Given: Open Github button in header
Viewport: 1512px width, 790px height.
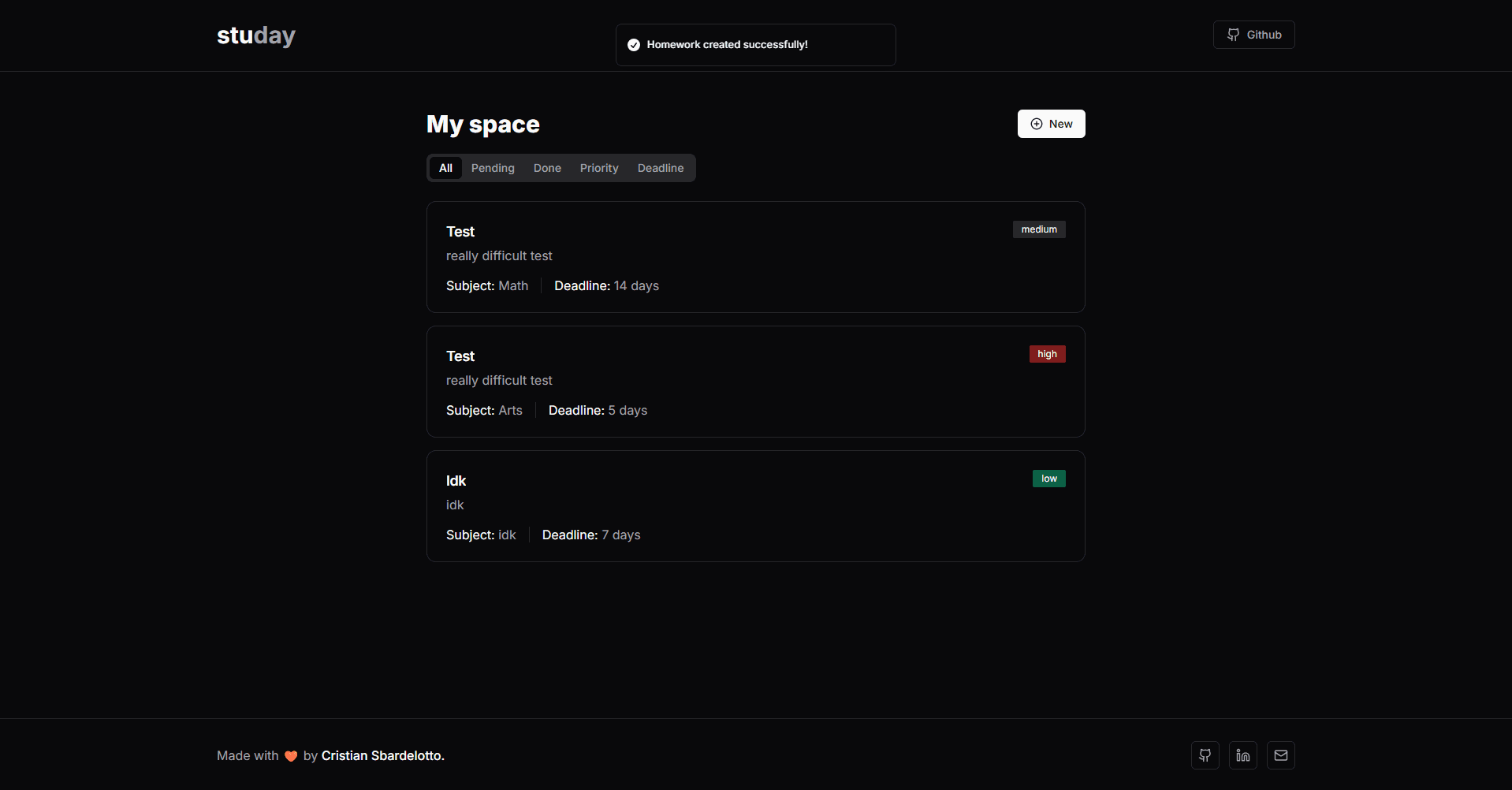Looking at the screenshot, I should tap(1253, 35).
